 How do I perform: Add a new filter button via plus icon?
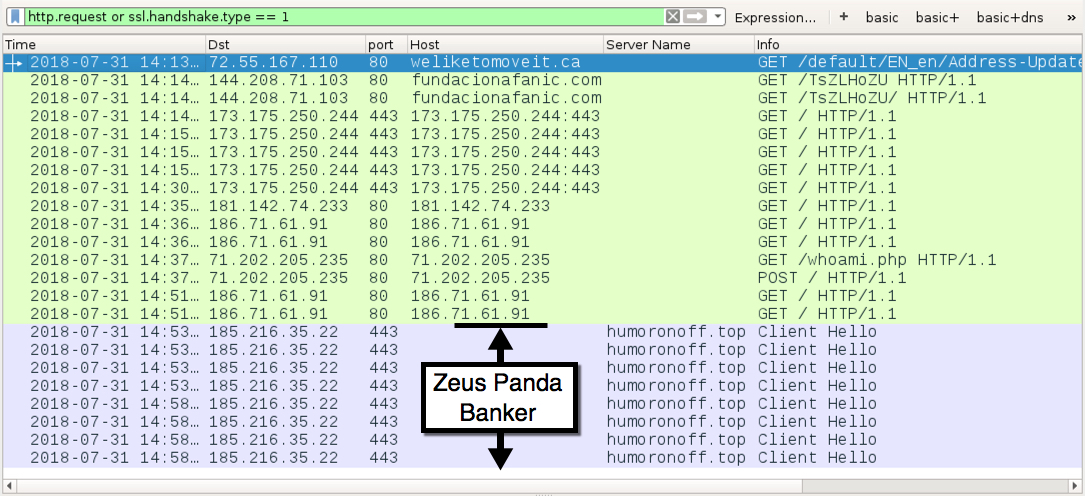coord(844,17)
